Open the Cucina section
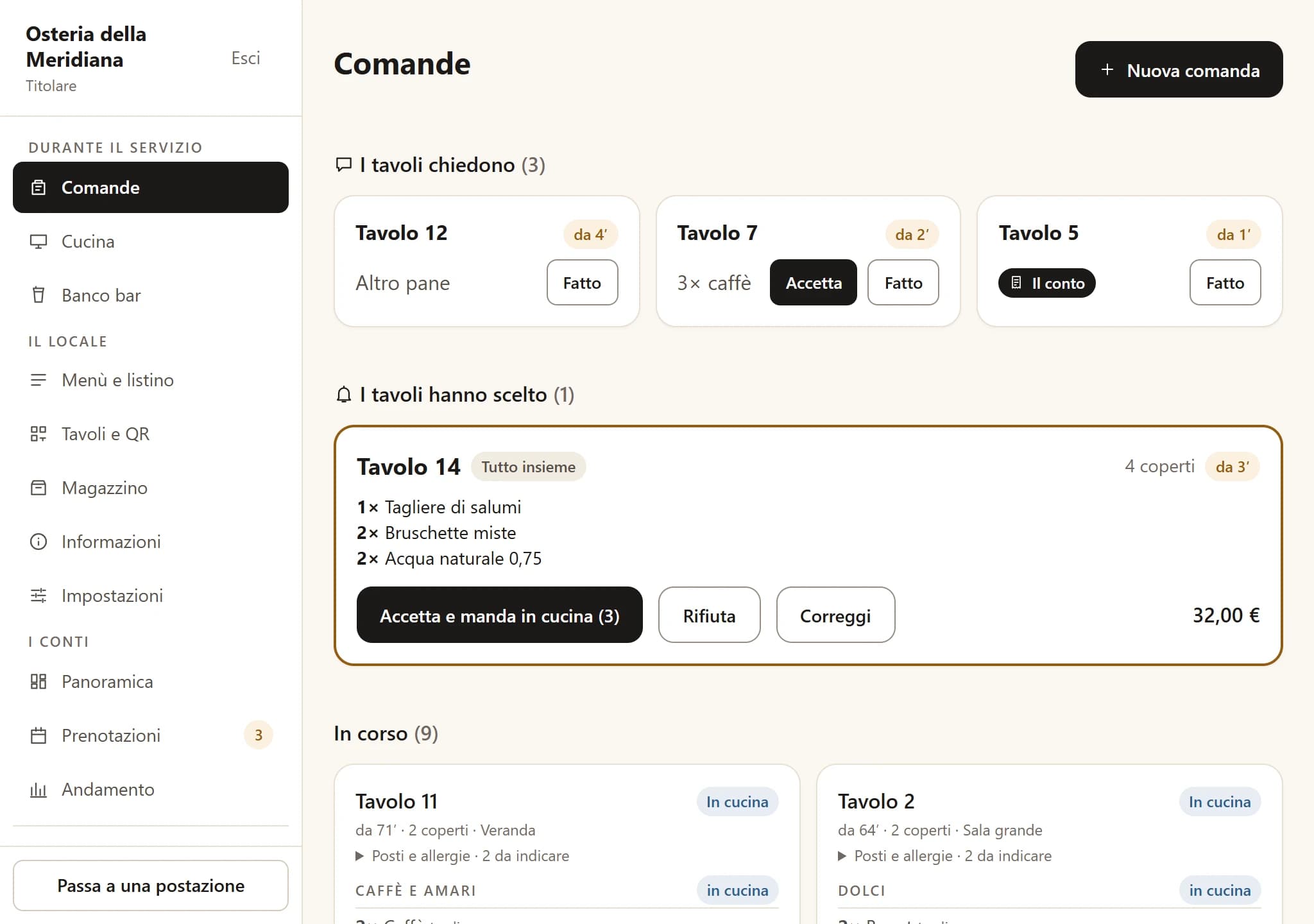This screenshot has height=924, width=1314. point(151,241)
